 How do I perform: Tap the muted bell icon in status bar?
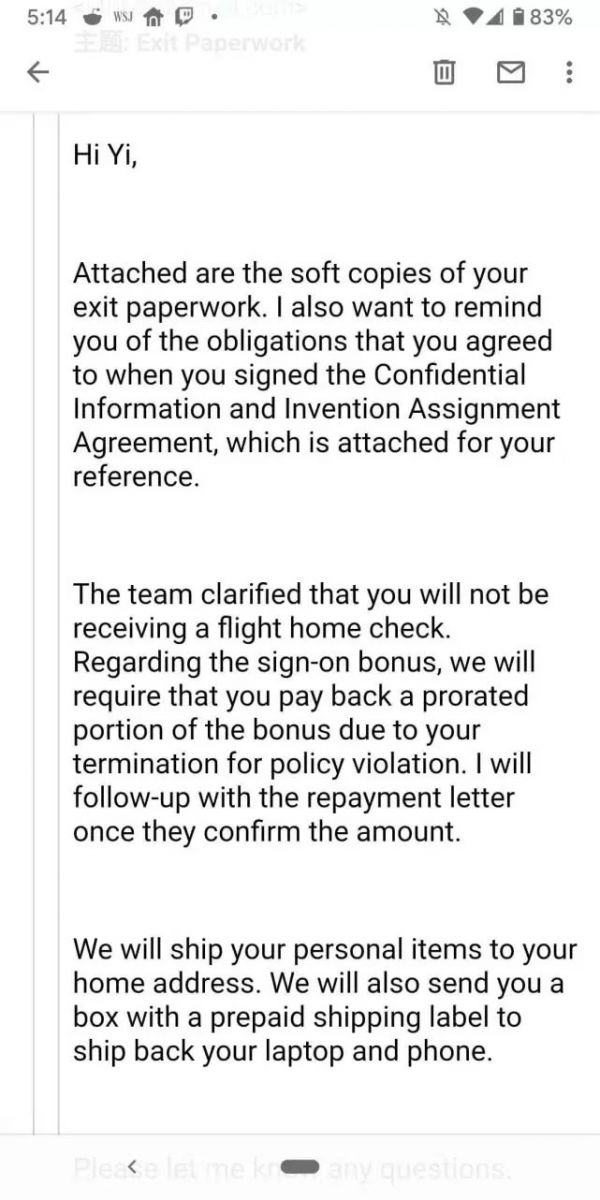point(441,18)
